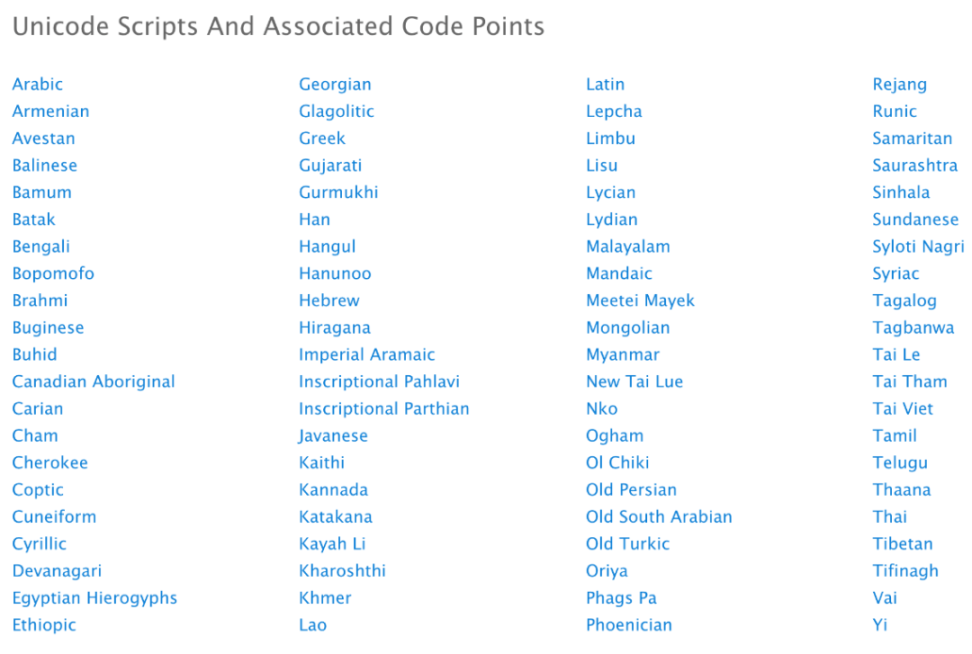Click the Hangul script link

pyautogui.click(x=327, y=247)
